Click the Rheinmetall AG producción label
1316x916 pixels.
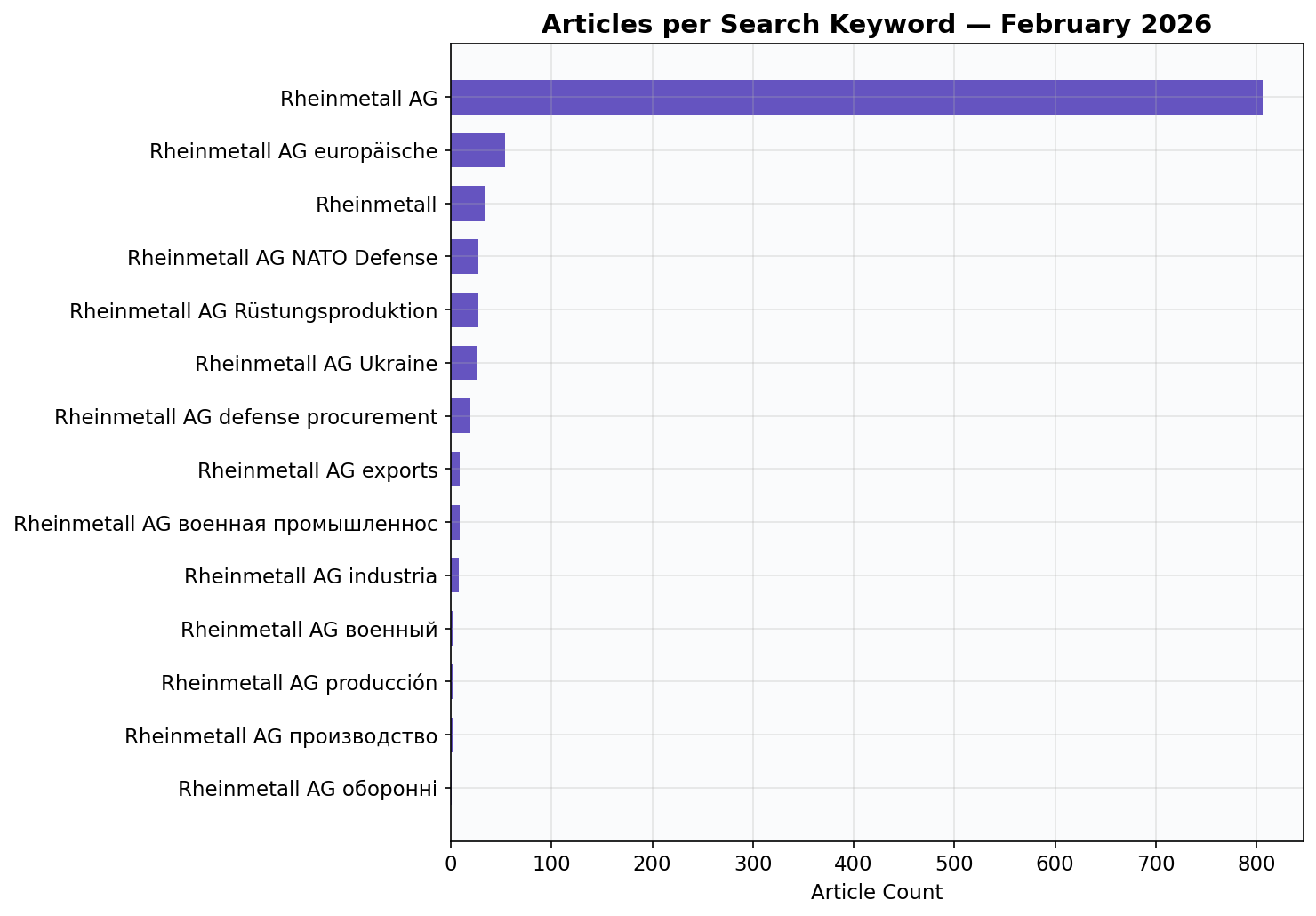(x=301, y=682)
